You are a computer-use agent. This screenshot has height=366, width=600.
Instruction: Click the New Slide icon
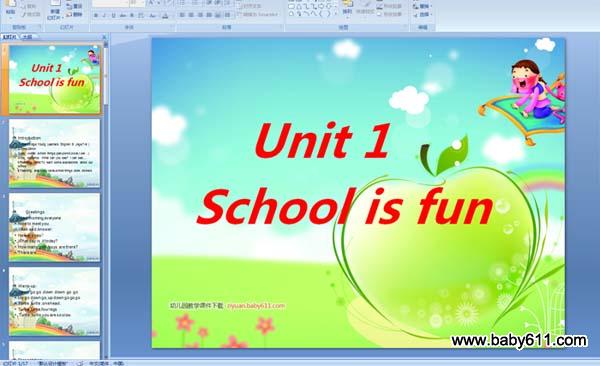click(55, 3)
